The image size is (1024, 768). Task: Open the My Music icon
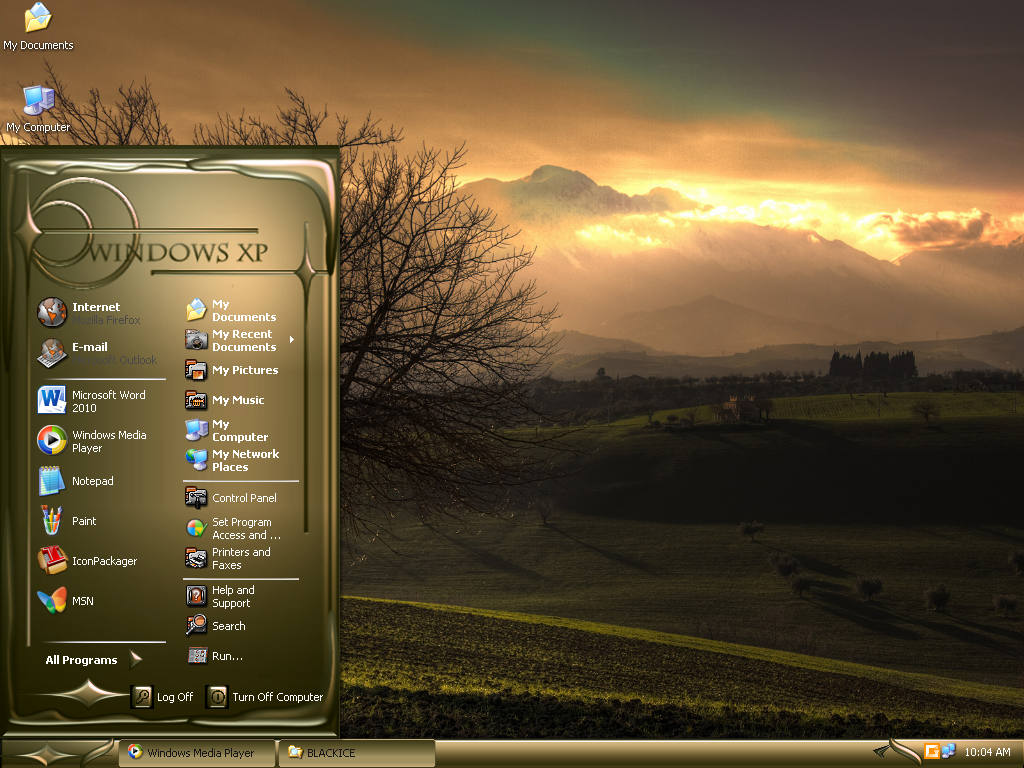tap(196, 400)
